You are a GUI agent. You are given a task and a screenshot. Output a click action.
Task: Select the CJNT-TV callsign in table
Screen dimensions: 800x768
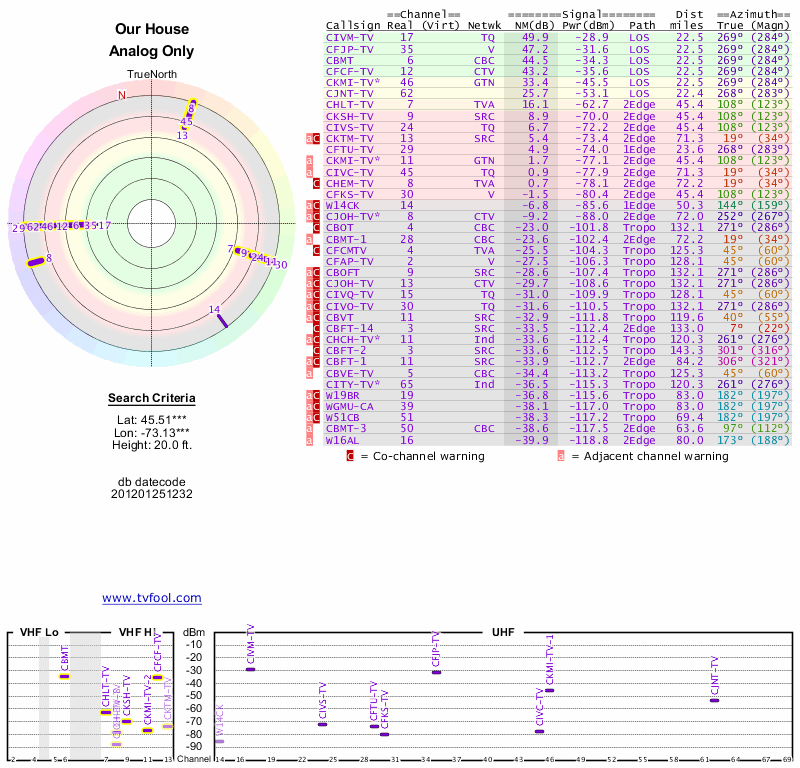349,94
